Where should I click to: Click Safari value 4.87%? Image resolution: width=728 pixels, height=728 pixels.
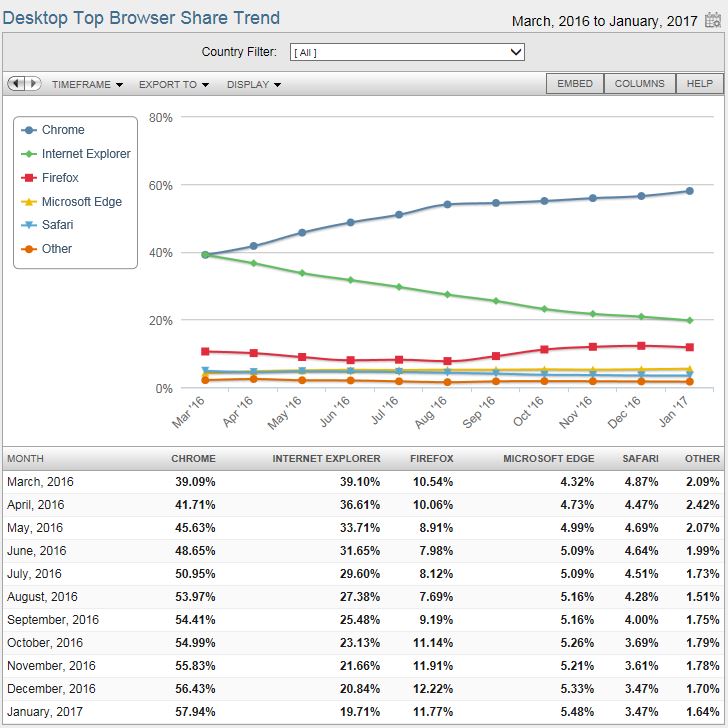tap(642, 482)
